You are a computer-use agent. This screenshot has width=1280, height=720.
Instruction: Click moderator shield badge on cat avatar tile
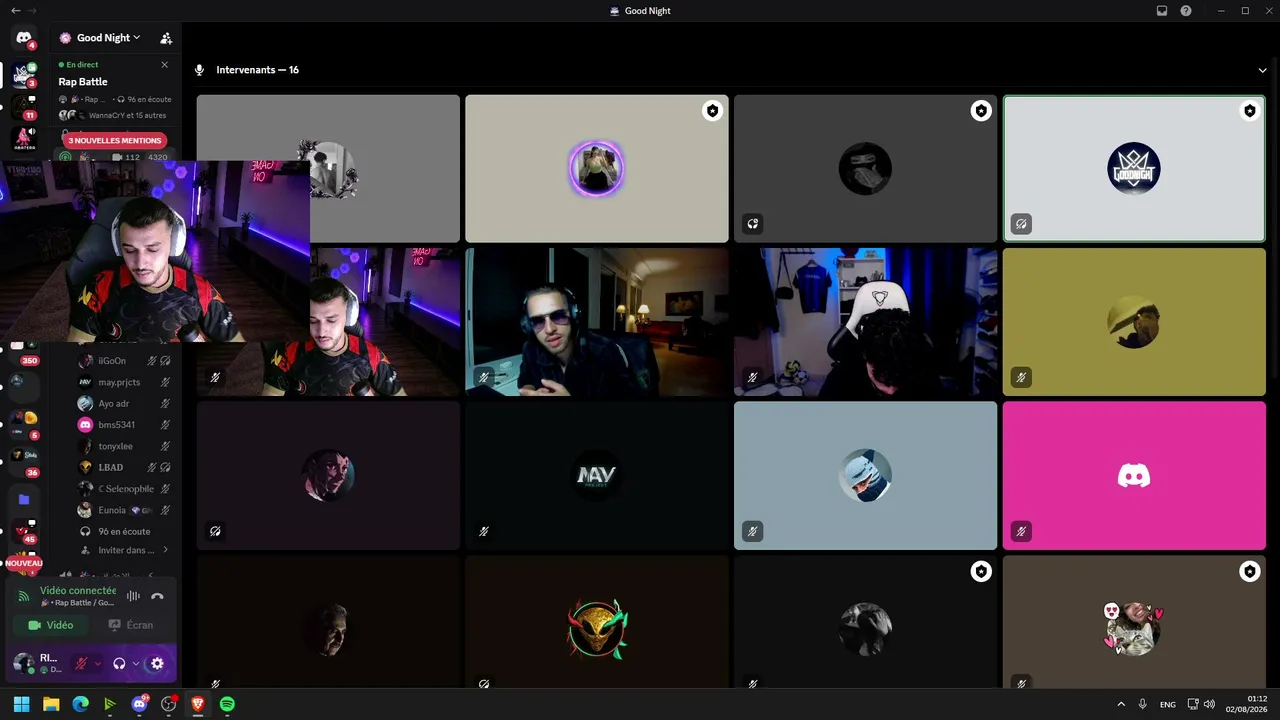[x=1249, y=572]
